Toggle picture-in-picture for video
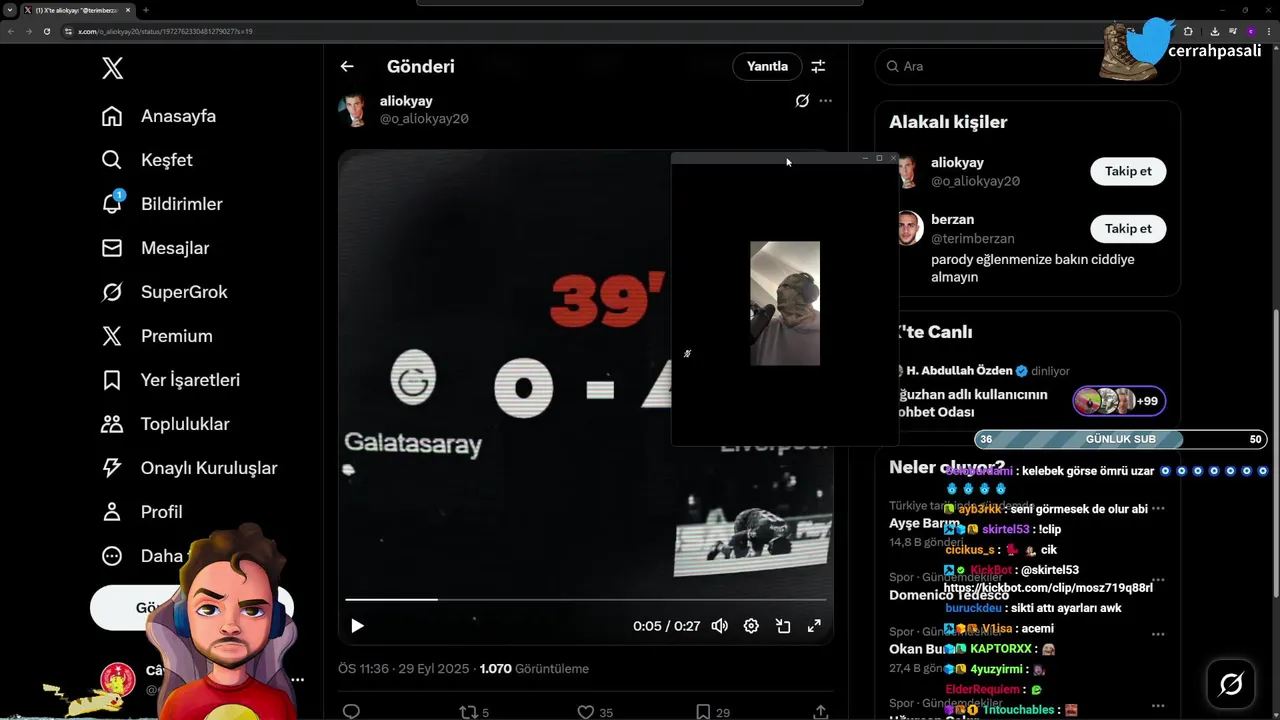The height and width of the screenshot is (720, 1280). click(x=783, y=626)
